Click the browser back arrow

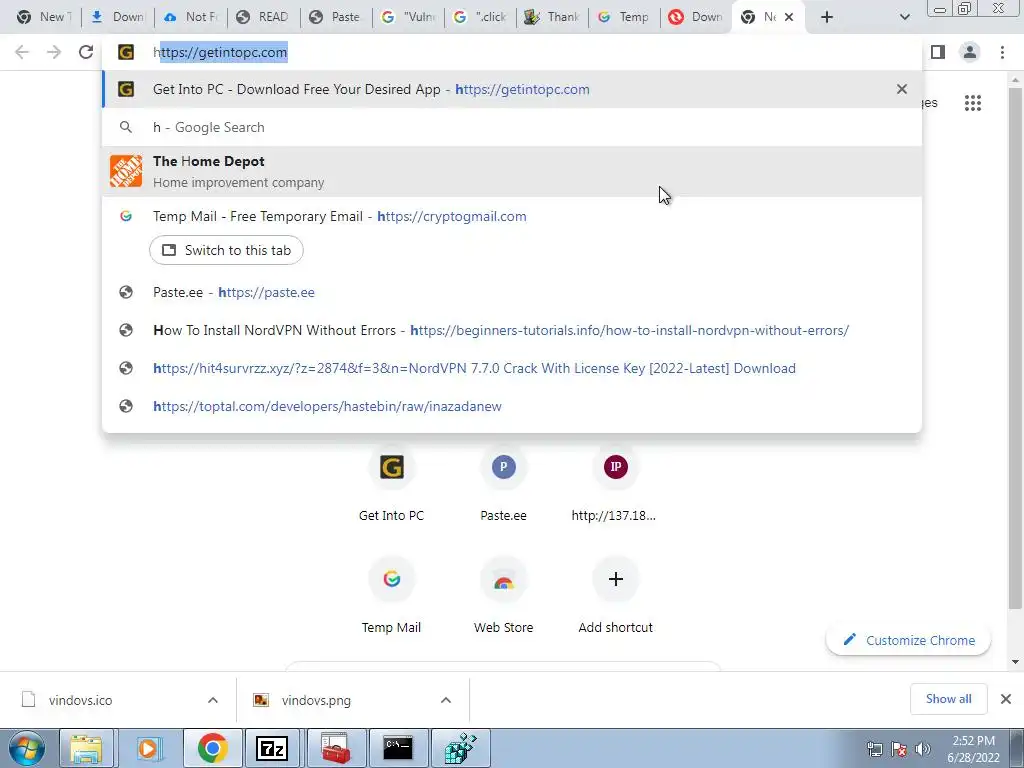tap(22, 52)
